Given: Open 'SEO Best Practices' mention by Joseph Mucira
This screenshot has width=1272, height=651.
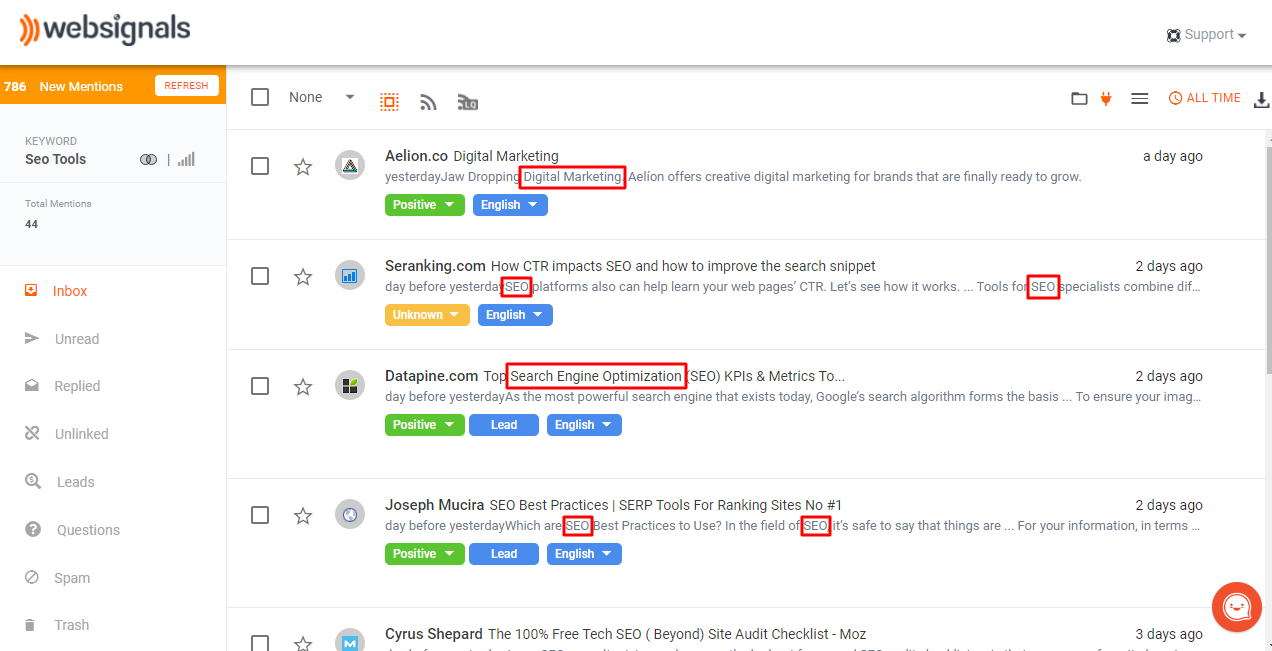Looking at the screenshot, I should [666, 505].
